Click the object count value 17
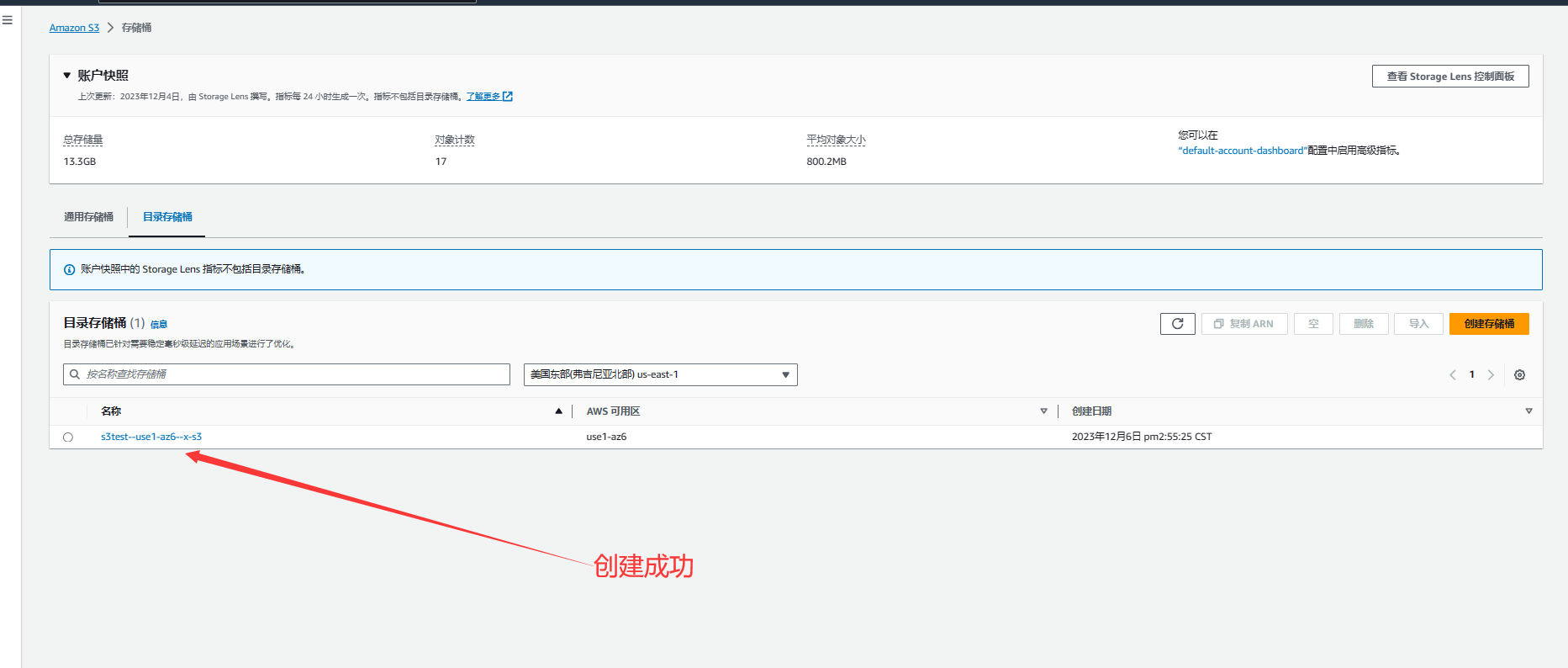 click(x=441, y=162)
